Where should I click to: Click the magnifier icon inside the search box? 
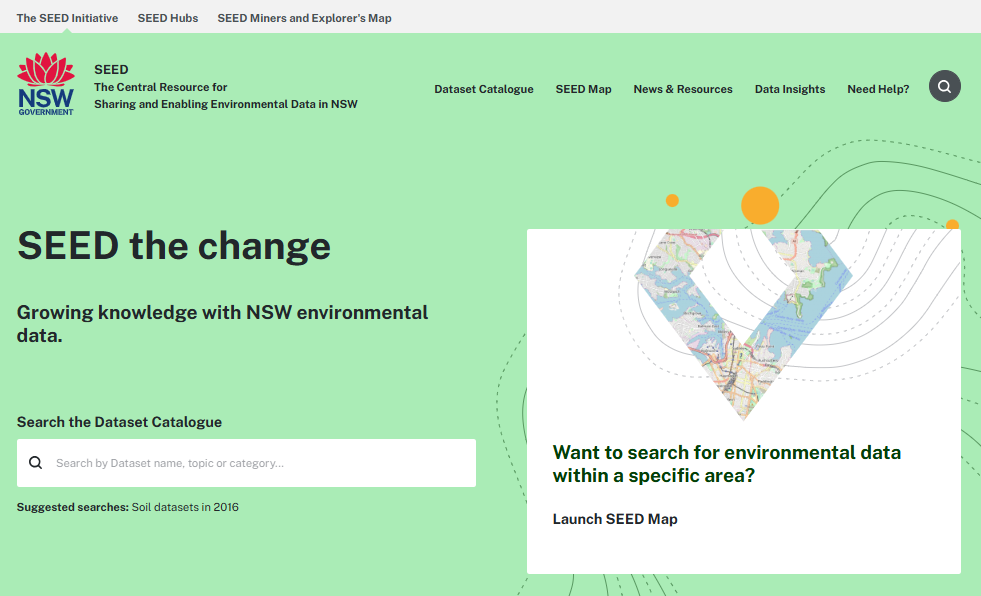pyautogui.click(x=36, y=463)
